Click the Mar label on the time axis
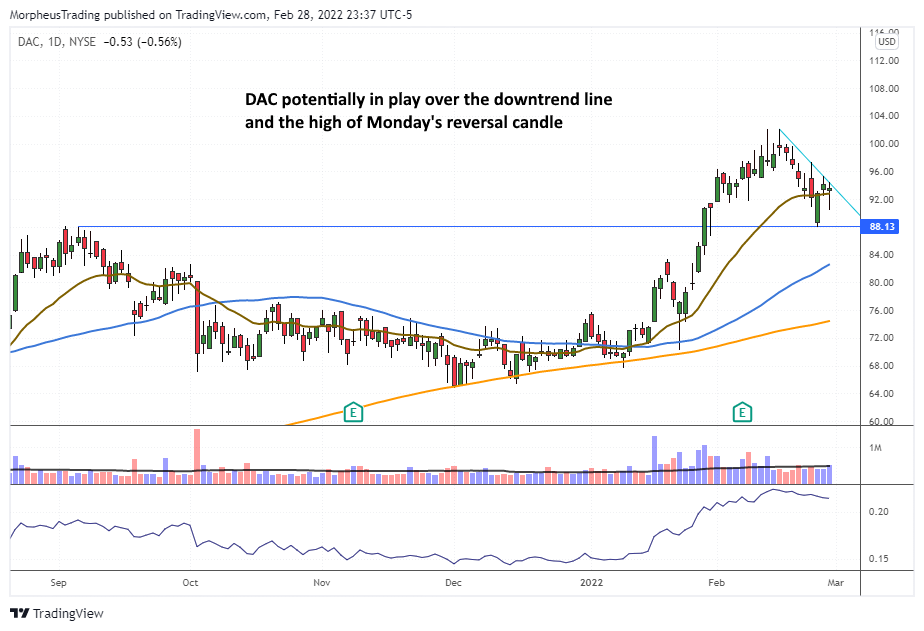Image resolution: width=924 pixels, height=631 pixels. tap(835, 582)
